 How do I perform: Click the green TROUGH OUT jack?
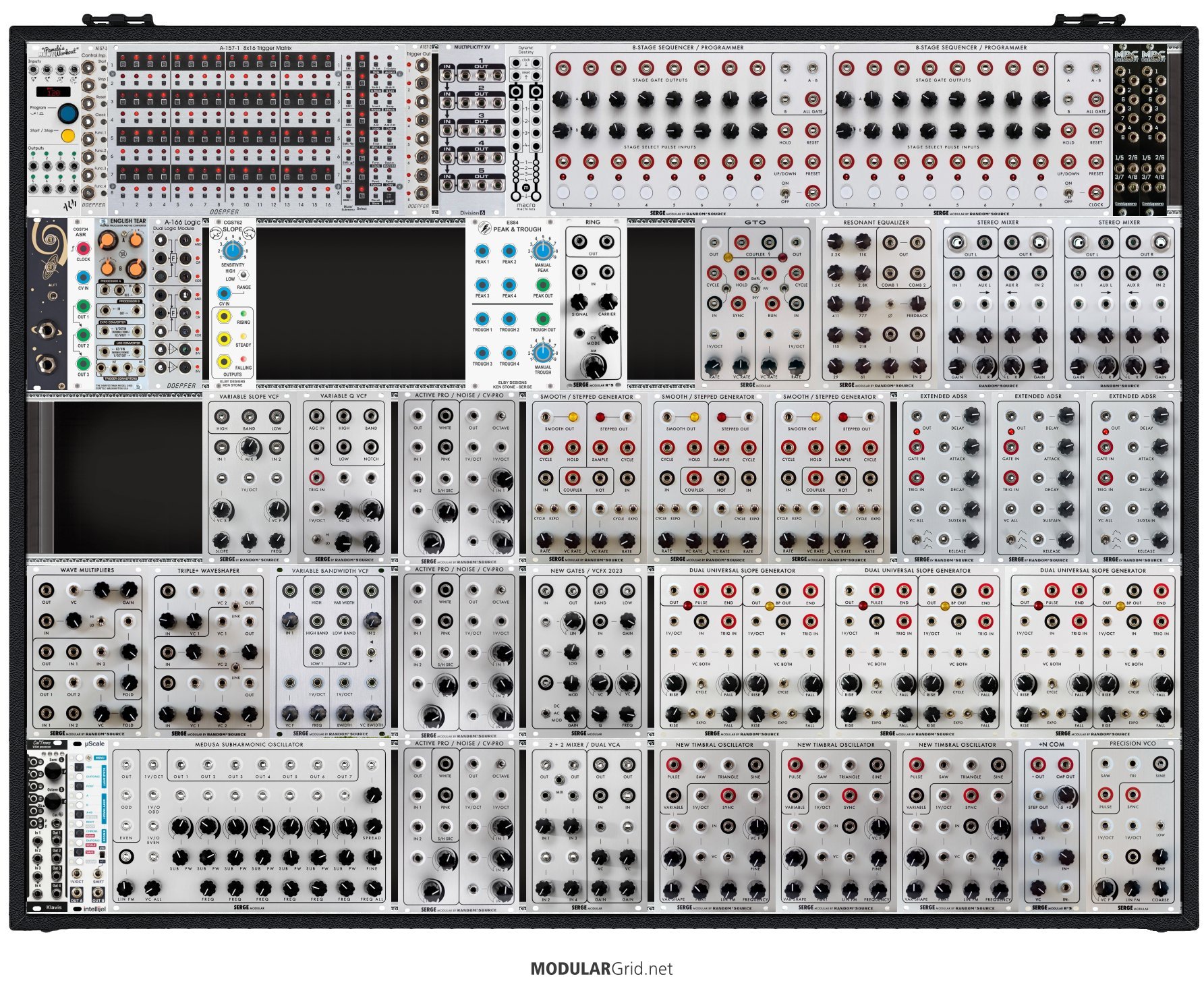point(542,319)
